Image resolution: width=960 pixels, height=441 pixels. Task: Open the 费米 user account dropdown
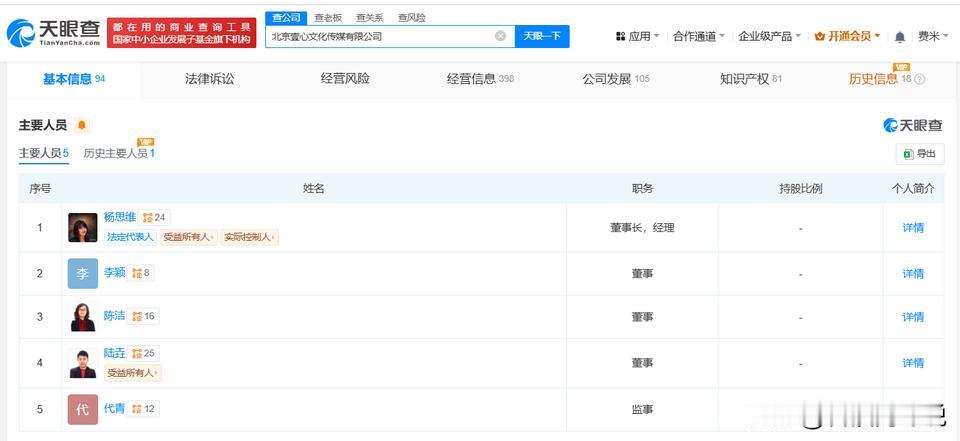(x=932, y=37)
